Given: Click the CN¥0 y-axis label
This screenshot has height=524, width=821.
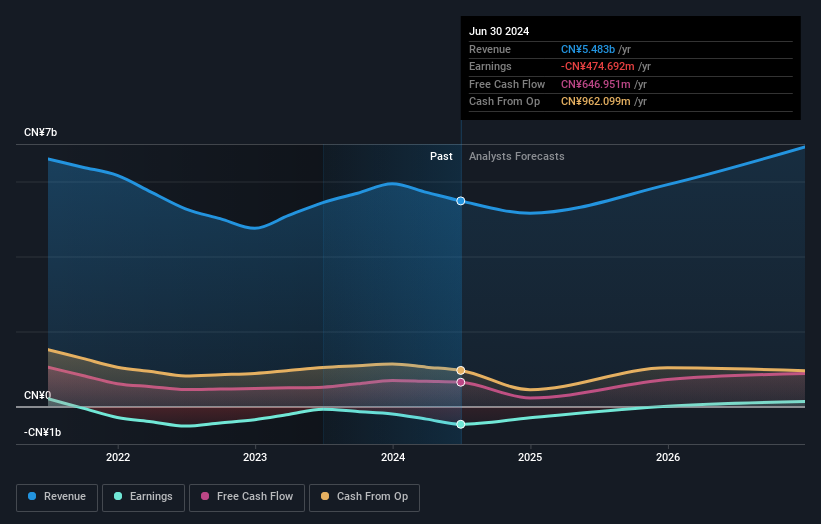Looking at the screenshot, I should point(38,395).
